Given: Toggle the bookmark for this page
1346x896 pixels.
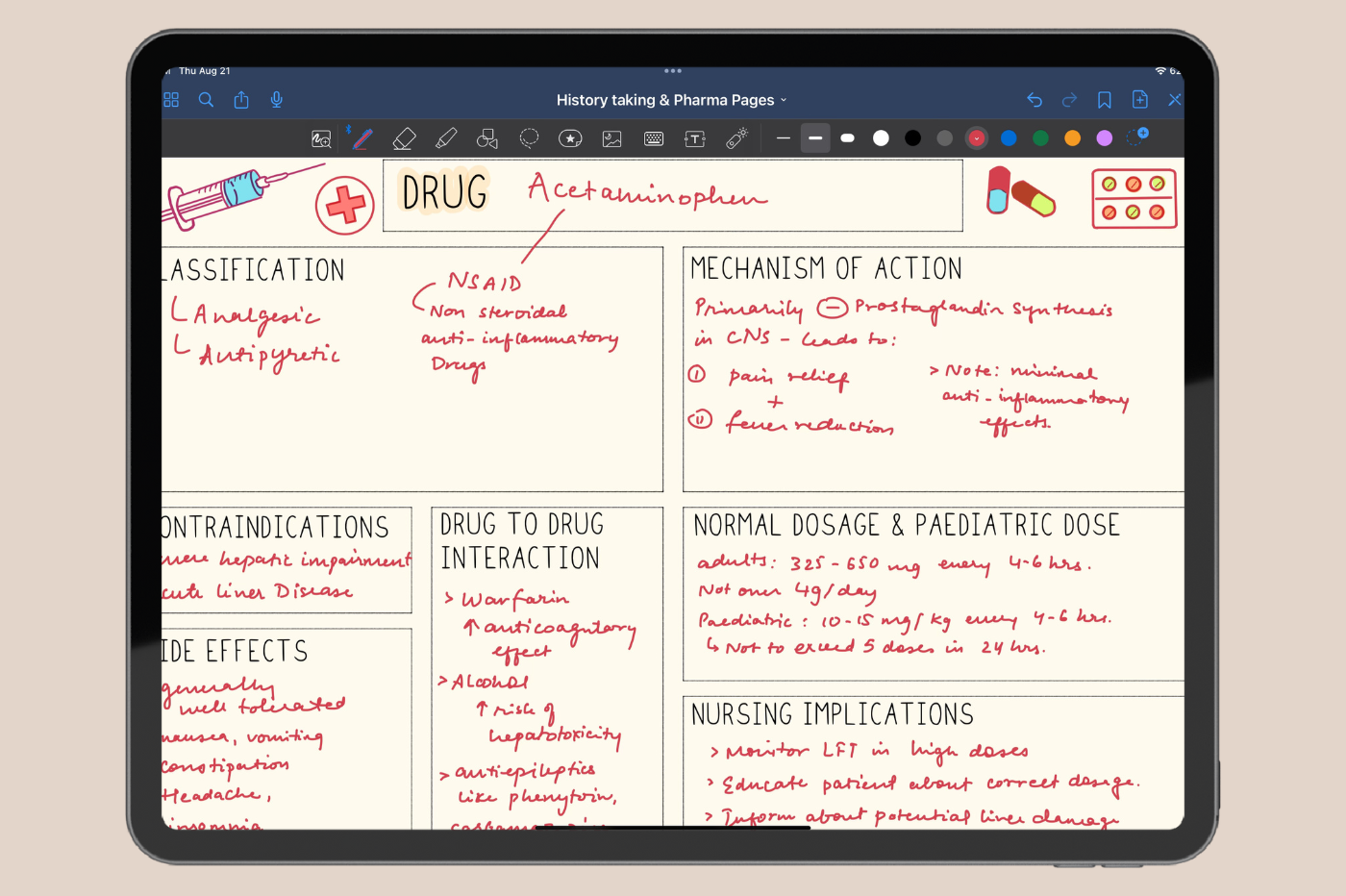Looking at the screenshot, I should coord(1105,100).
